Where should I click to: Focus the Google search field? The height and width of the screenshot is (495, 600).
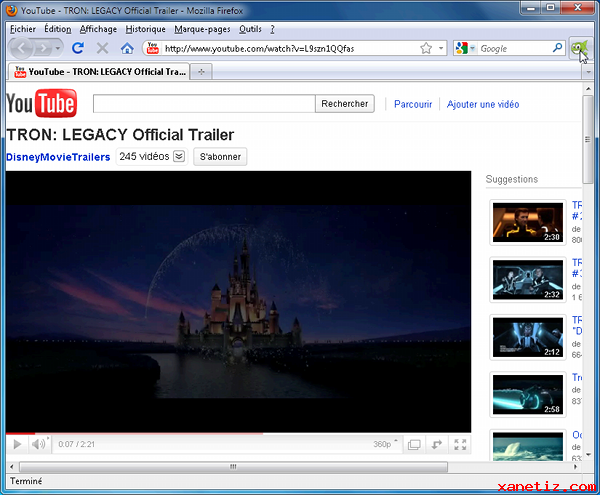[x=515, y=49]
